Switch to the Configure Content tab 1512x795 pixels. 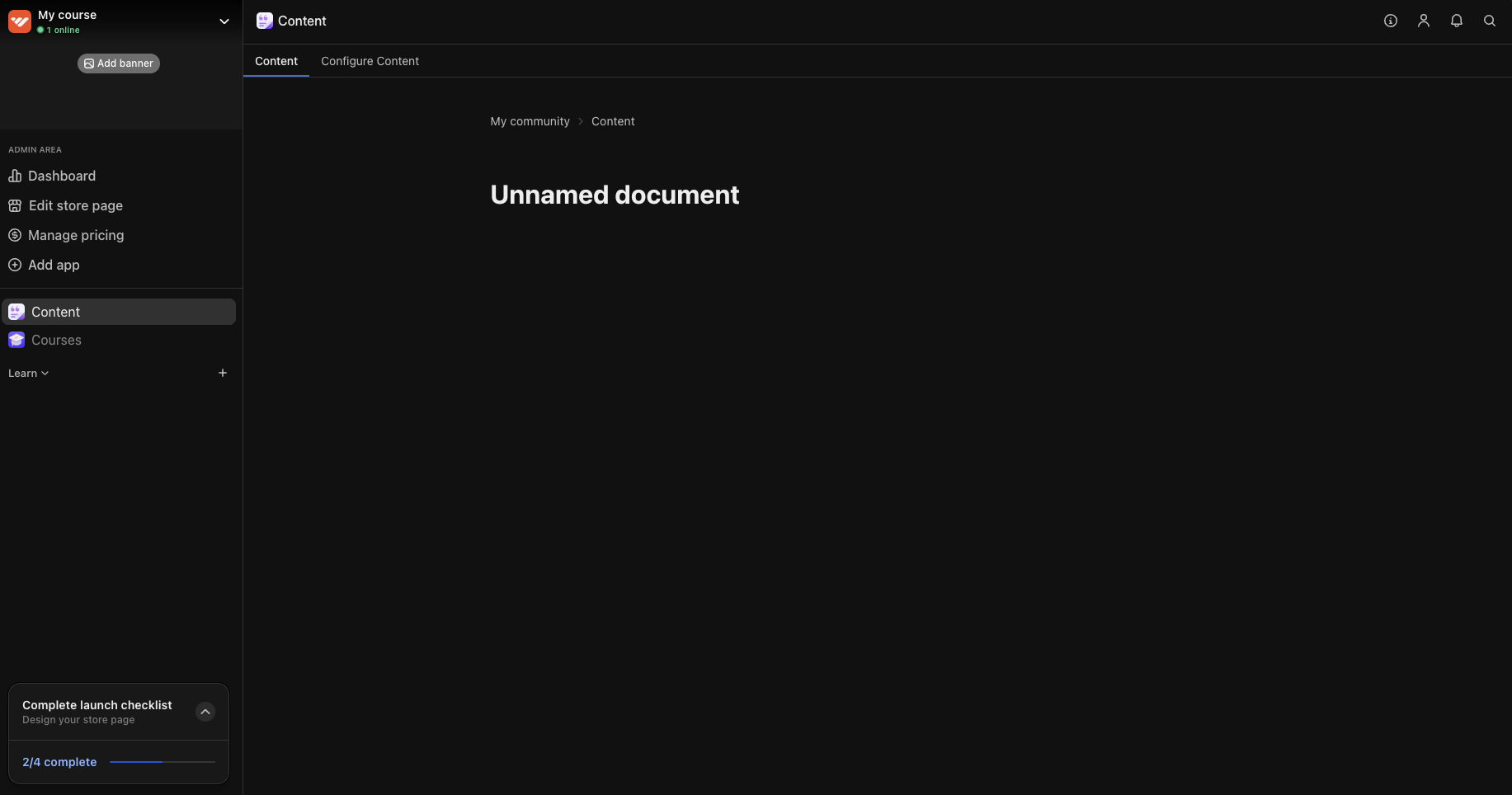pos(370,61)
